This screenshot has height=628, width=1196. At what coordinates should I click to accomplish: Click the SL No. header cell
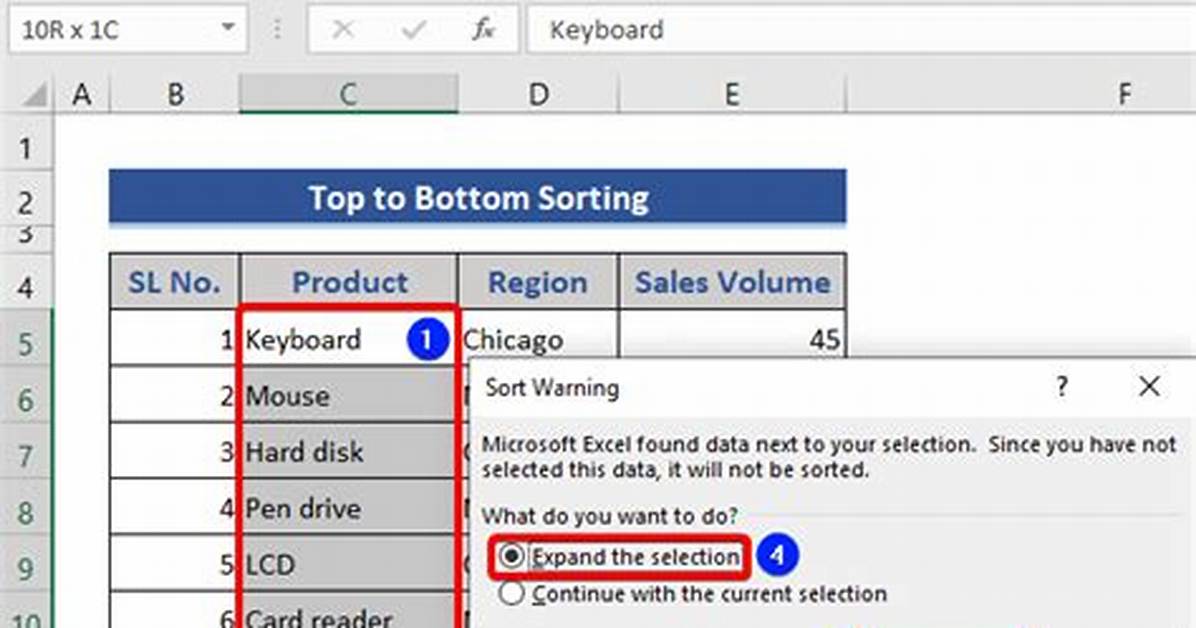pyautogui.click(x=175, y=282)
